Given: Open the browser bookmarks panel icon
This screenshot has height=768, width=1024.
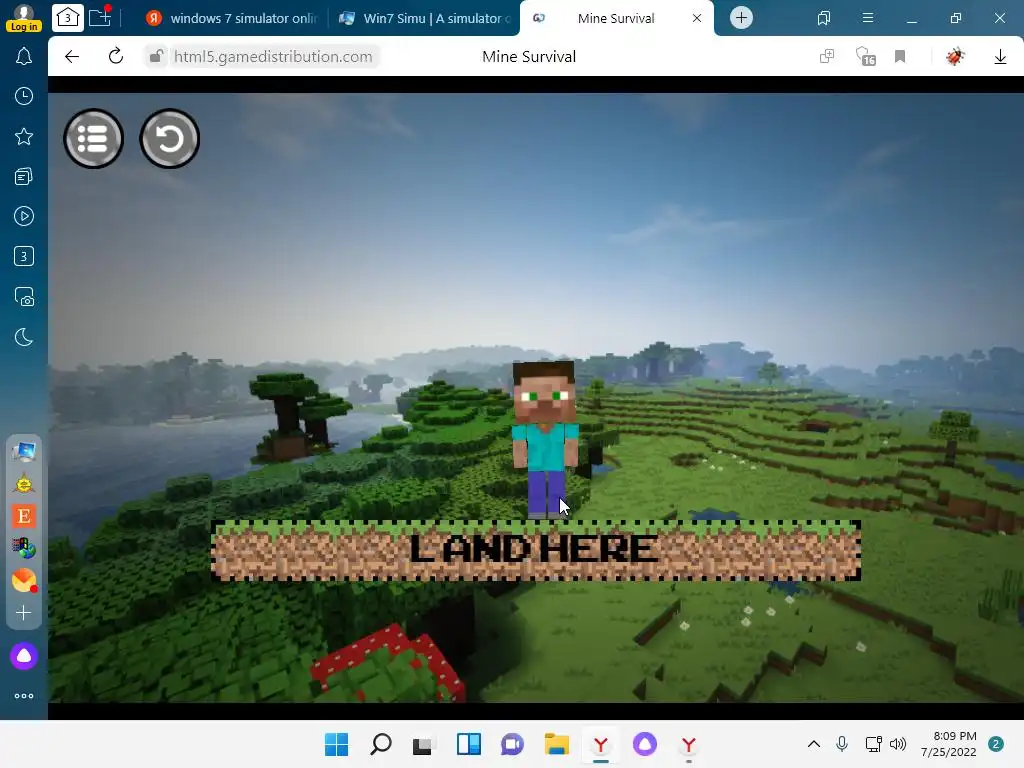Looking at the screenshot, I should point(824,18).
